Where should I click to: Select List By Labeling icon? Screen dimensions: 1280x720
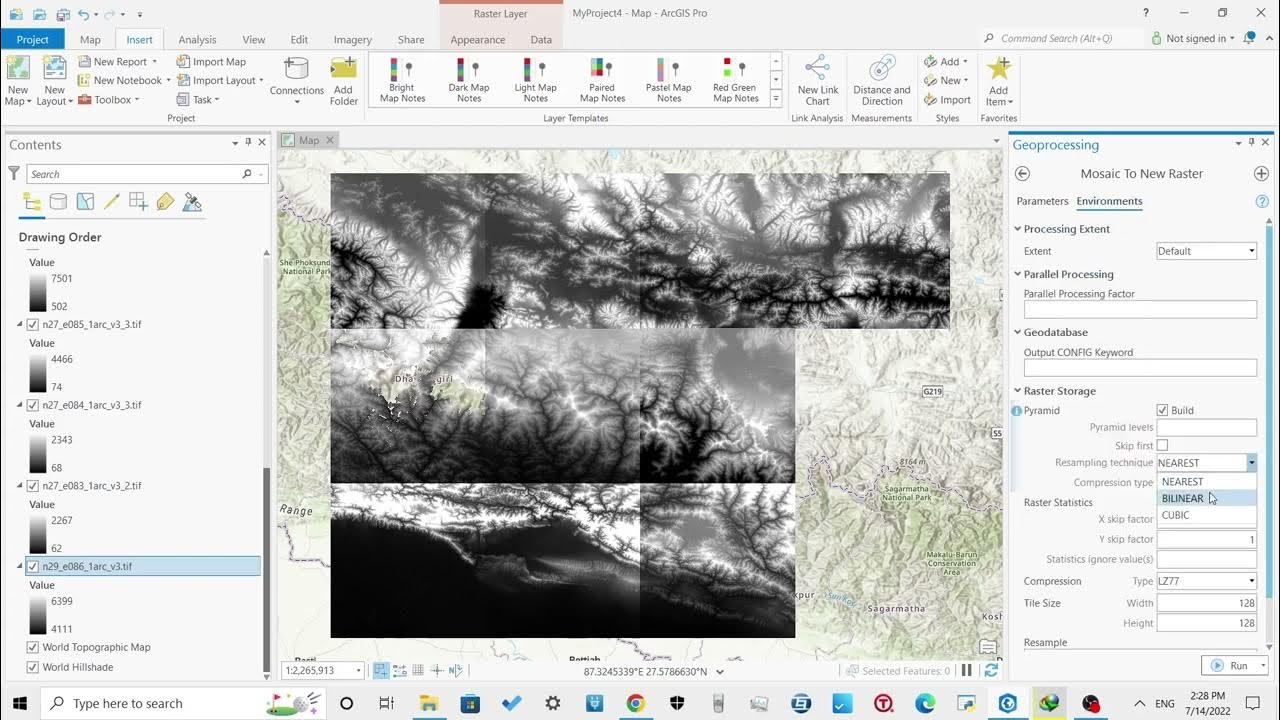click(x=165, y=202)
